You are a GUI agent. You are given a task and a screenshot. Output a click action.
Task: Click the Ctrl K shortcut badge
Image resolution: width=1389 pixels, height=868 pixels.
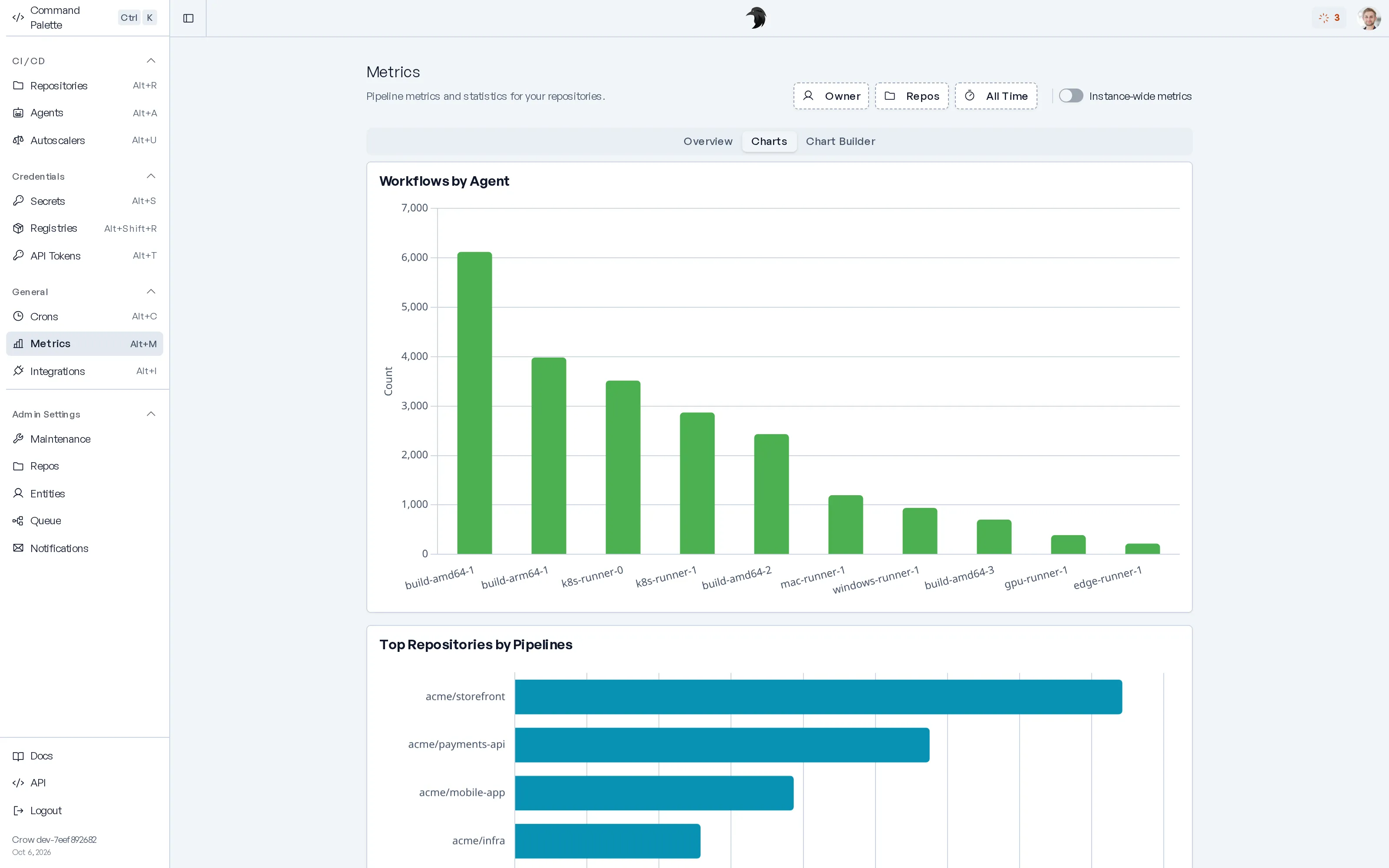coord(138,18)
